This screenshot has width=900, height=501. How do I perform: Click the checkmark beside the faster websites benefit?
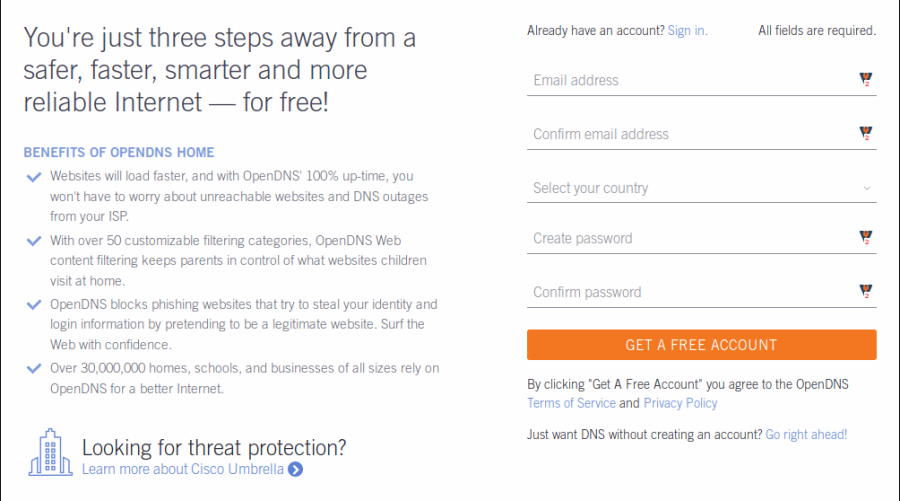pyautogui.click(x=35, y=177)
